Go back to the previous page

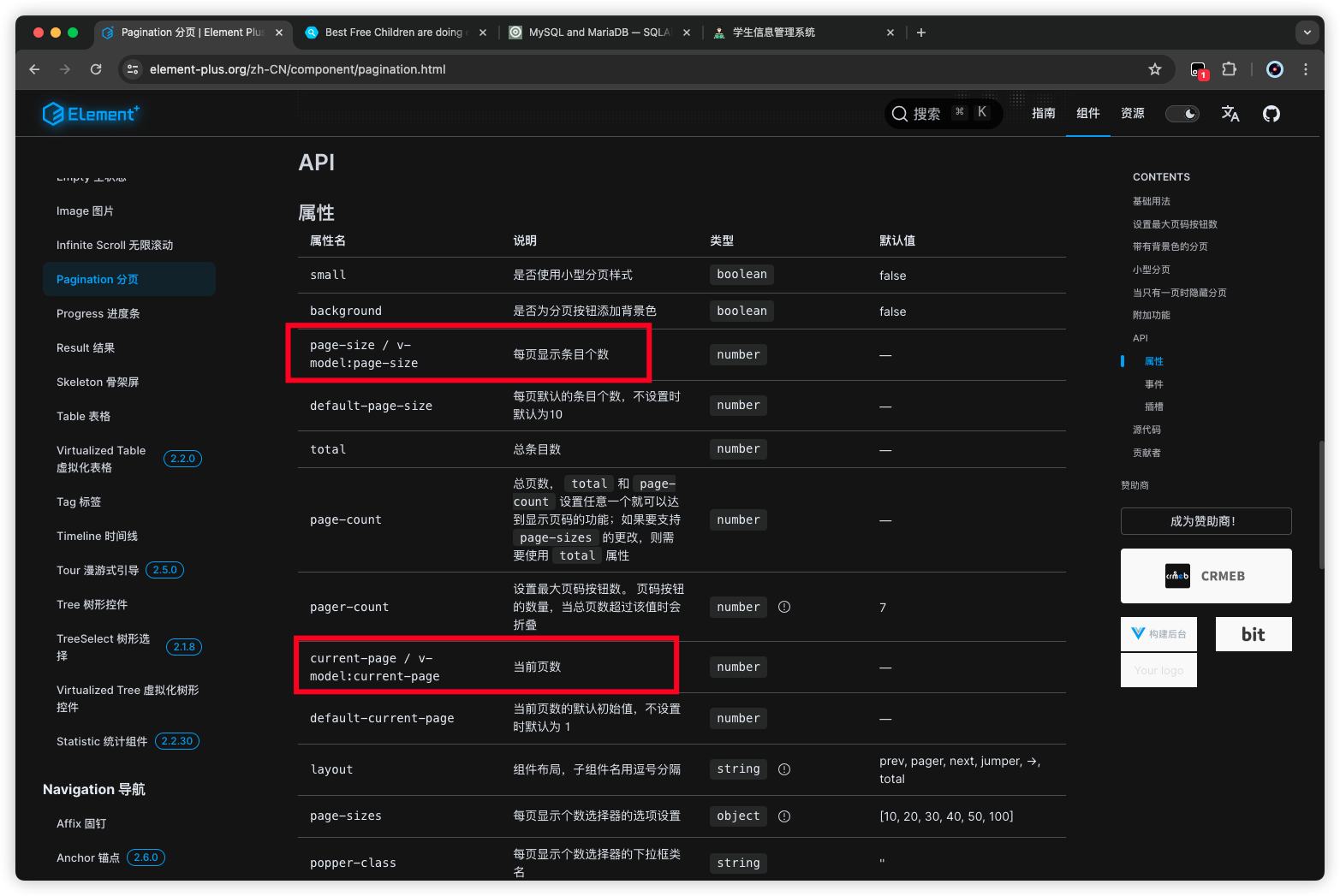[34, 69]
